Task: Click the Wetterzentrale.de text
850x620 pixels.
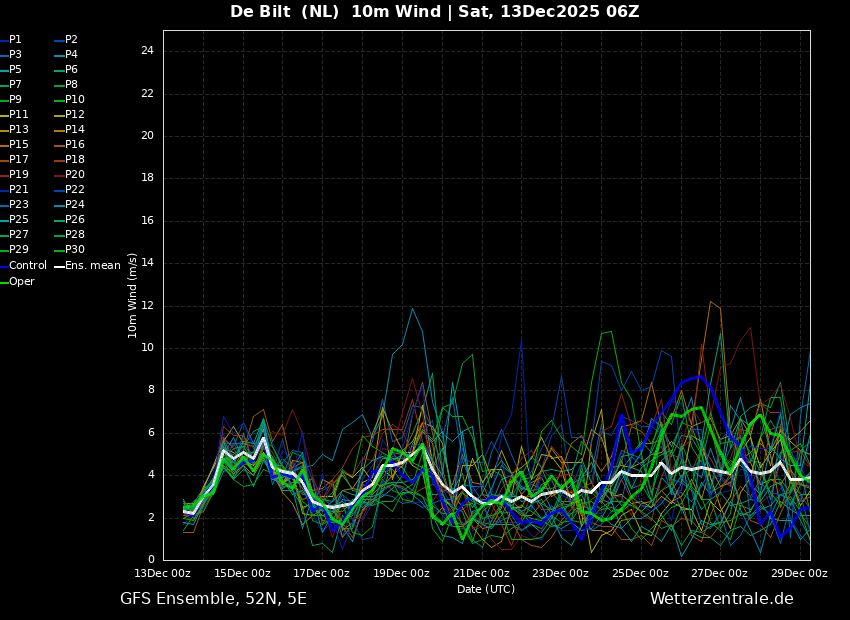Action: pos(721,599)
